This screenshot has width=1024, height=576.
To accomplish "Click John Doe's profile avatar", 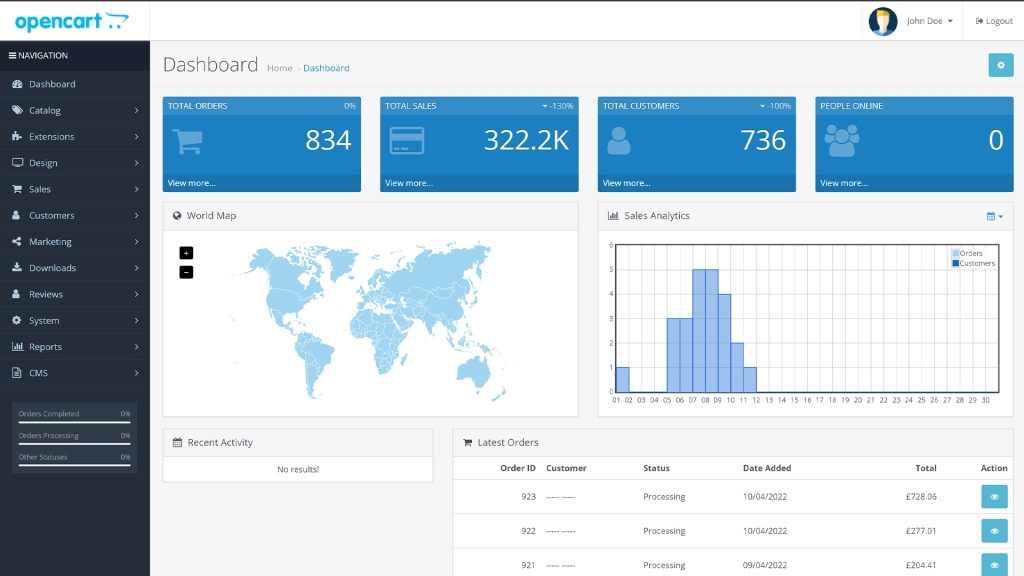I will (882, 21).
